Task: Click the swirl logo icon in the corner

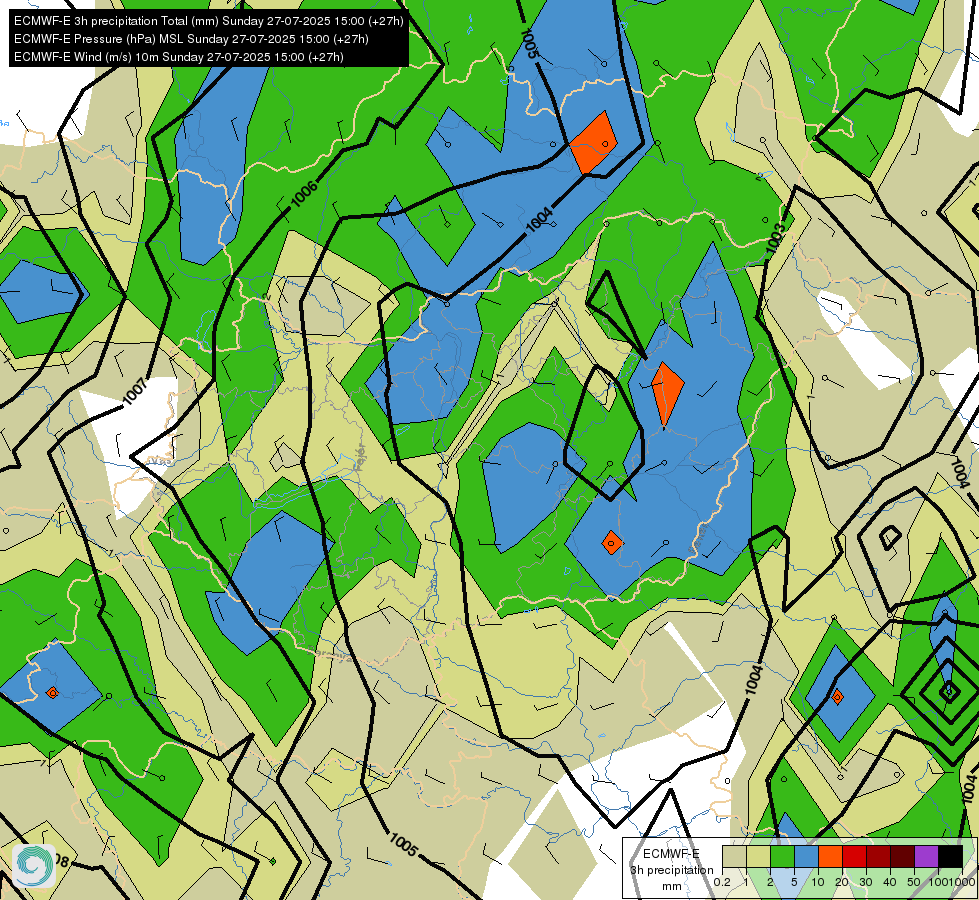Action: 34,866
